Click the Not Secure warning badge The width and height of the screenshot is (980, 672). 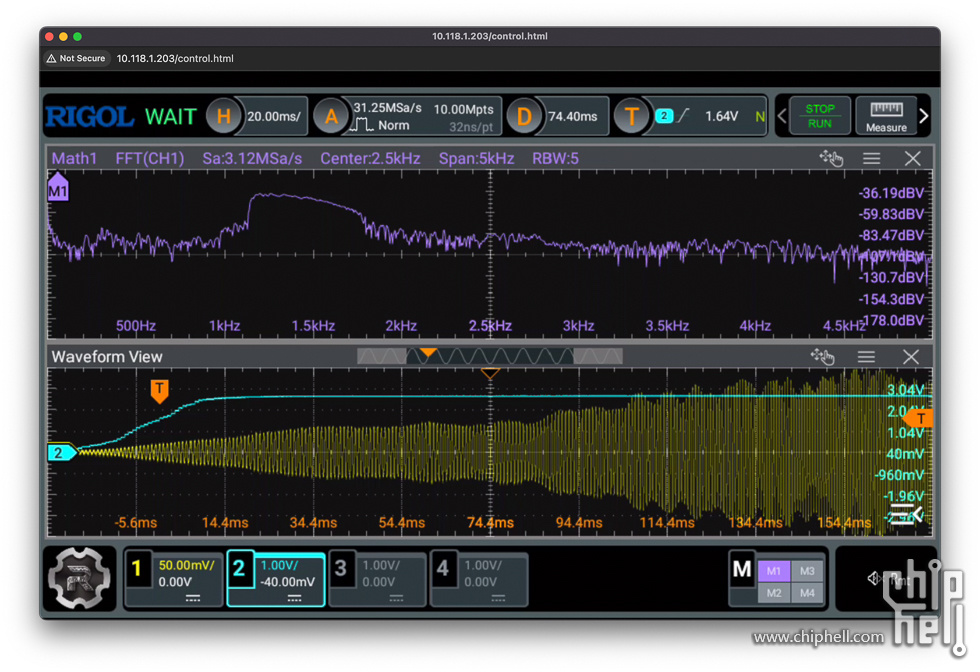76,58
